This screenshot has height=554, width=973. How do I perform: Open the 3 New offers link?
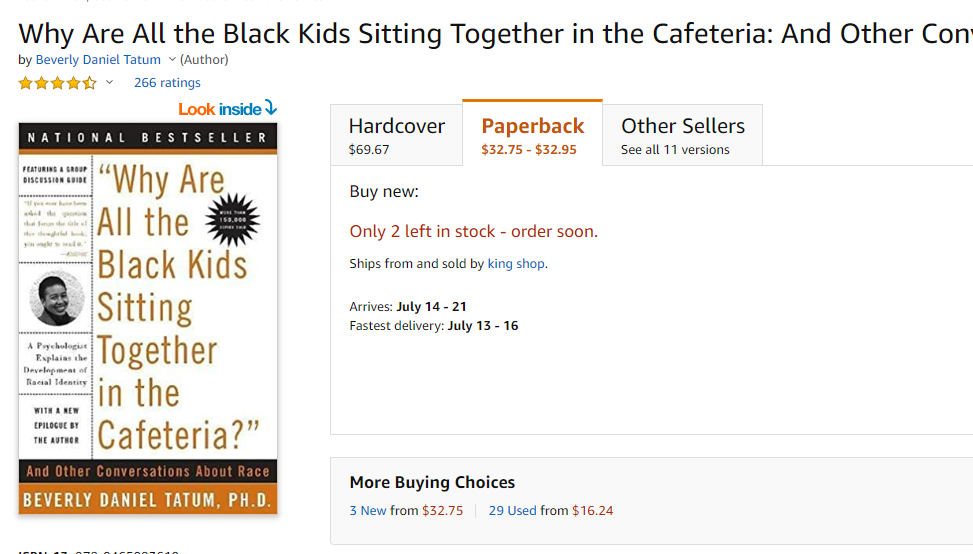coord(368,511)
